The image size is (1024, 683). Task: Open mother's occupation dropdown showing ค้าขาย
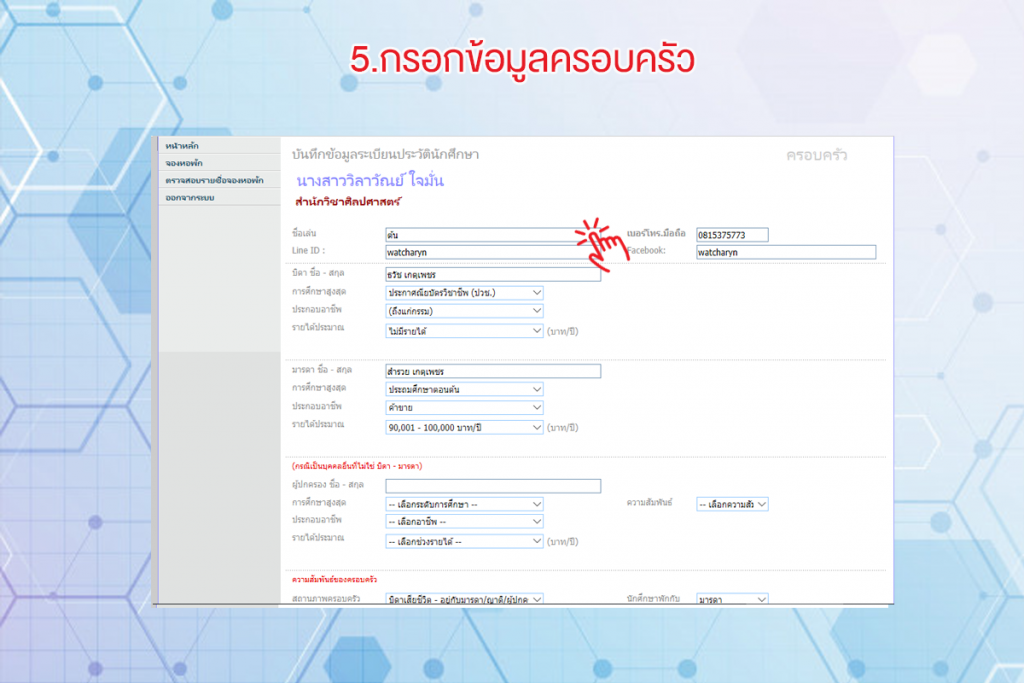464,407
